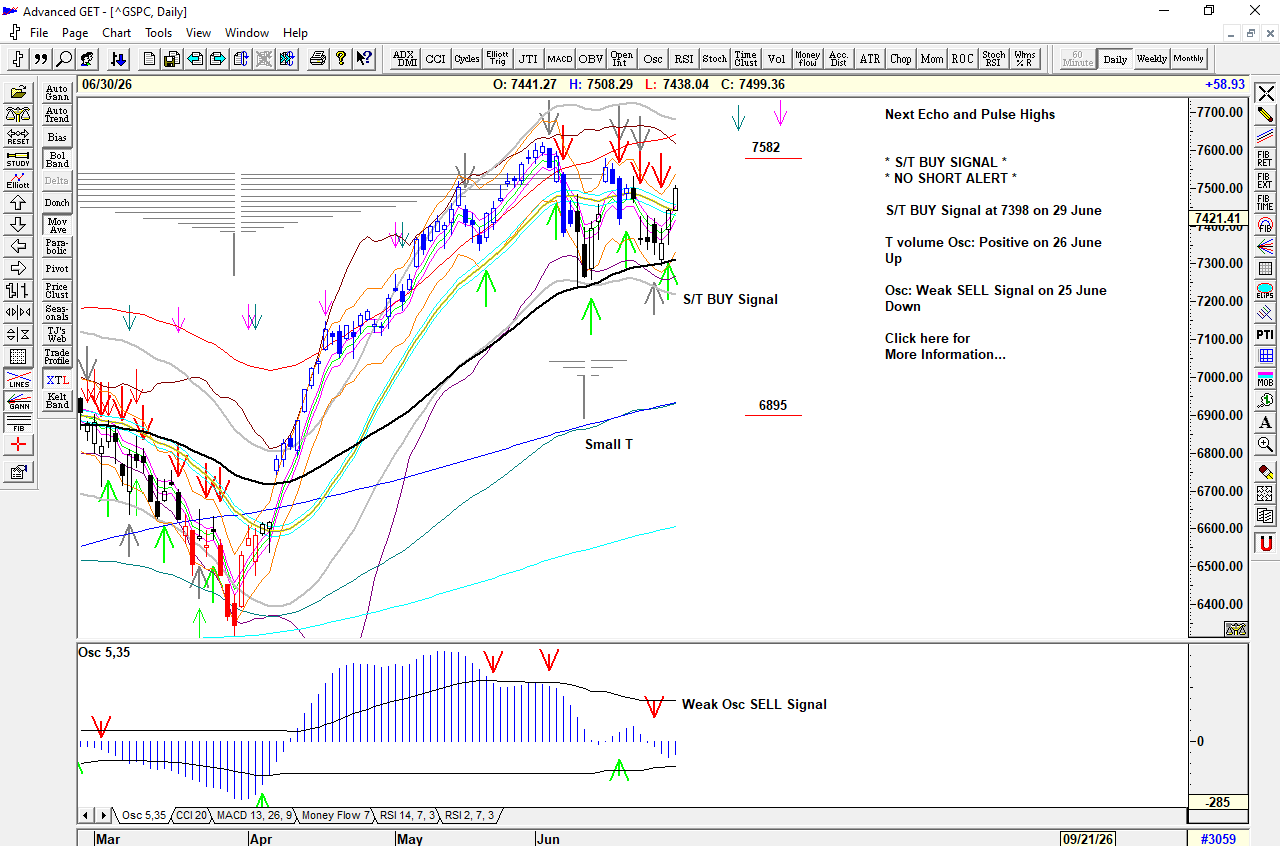Screen dimensions: 1280x846
Task: Click the price scale adjust icon below 6400
Action: 1236,629
